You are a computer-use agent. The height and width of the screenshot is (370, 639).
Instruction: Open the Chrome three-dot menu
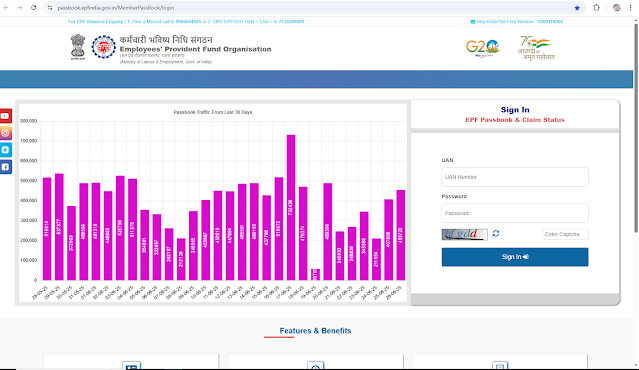[x=630, y=8]
